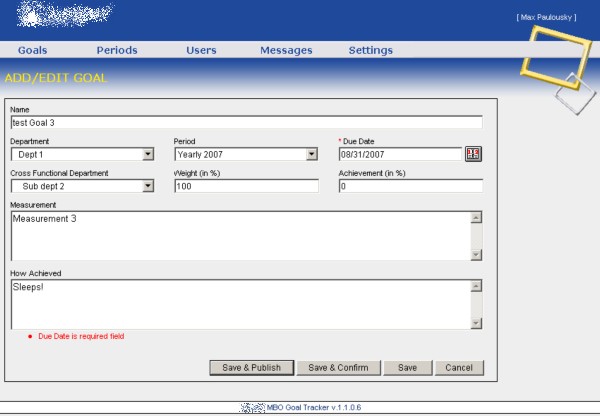The image size is (600, 416).
Task: Click the Cross Functional Department label
Action: pyautogui.click(x=59, y=173)
